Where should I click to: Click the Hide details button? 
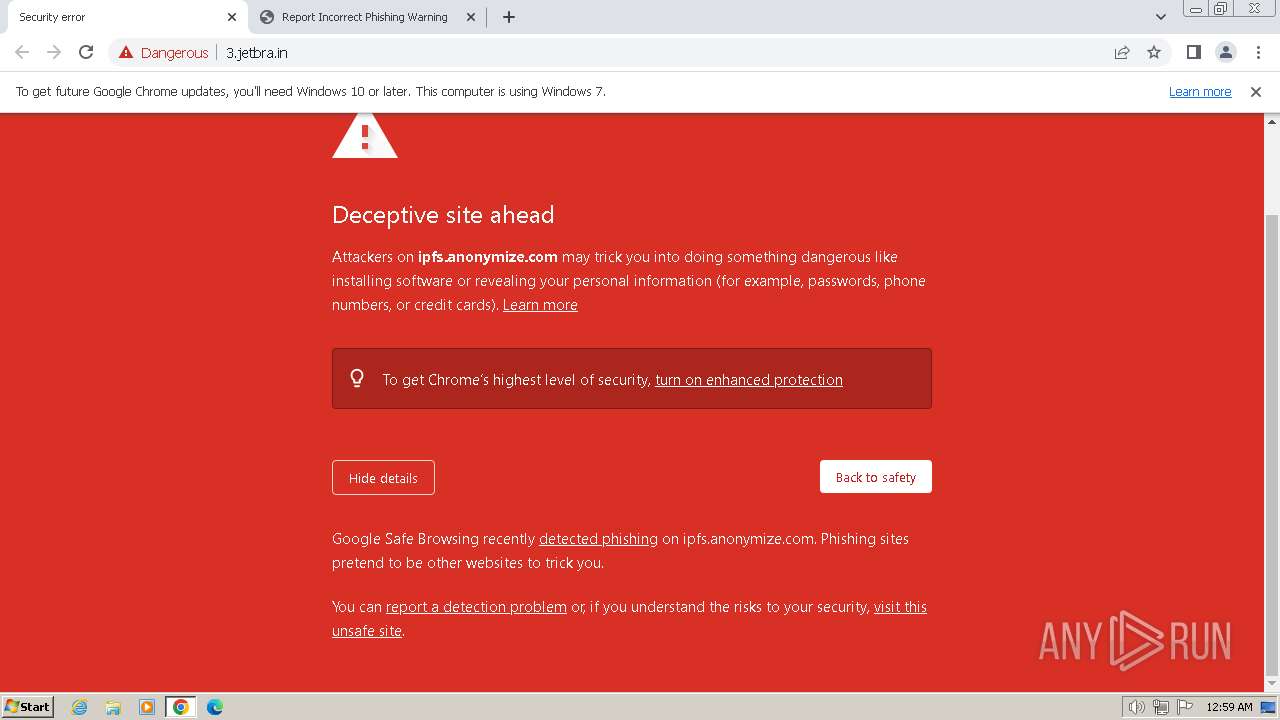coord(383,478)
